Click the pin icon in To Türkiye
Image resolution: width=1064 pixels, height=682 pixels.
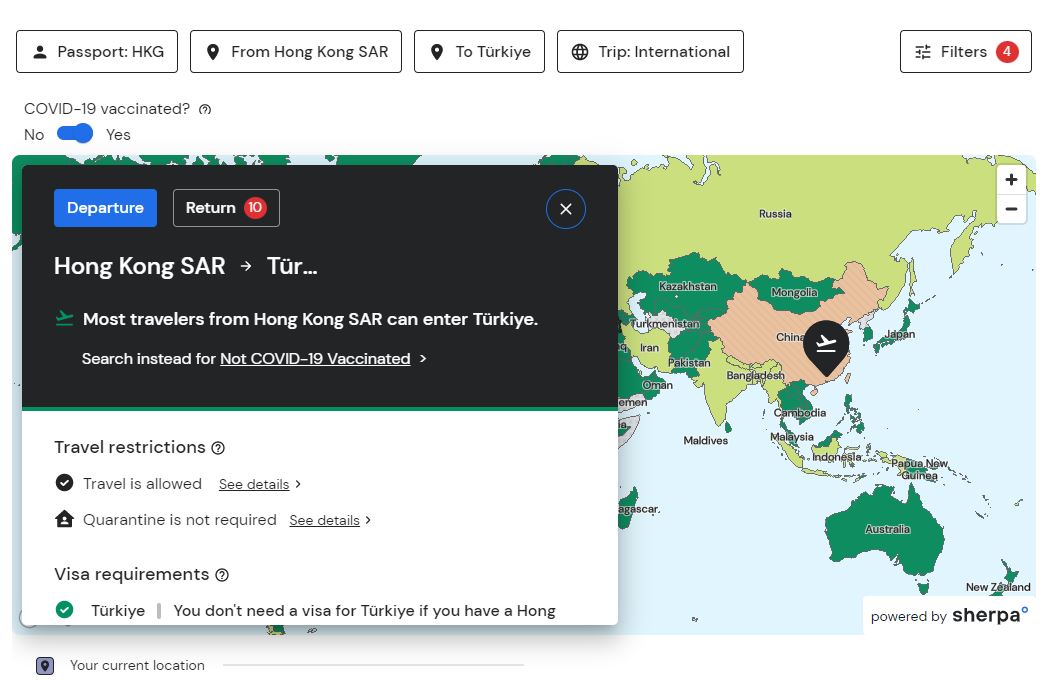coord(437,52)
